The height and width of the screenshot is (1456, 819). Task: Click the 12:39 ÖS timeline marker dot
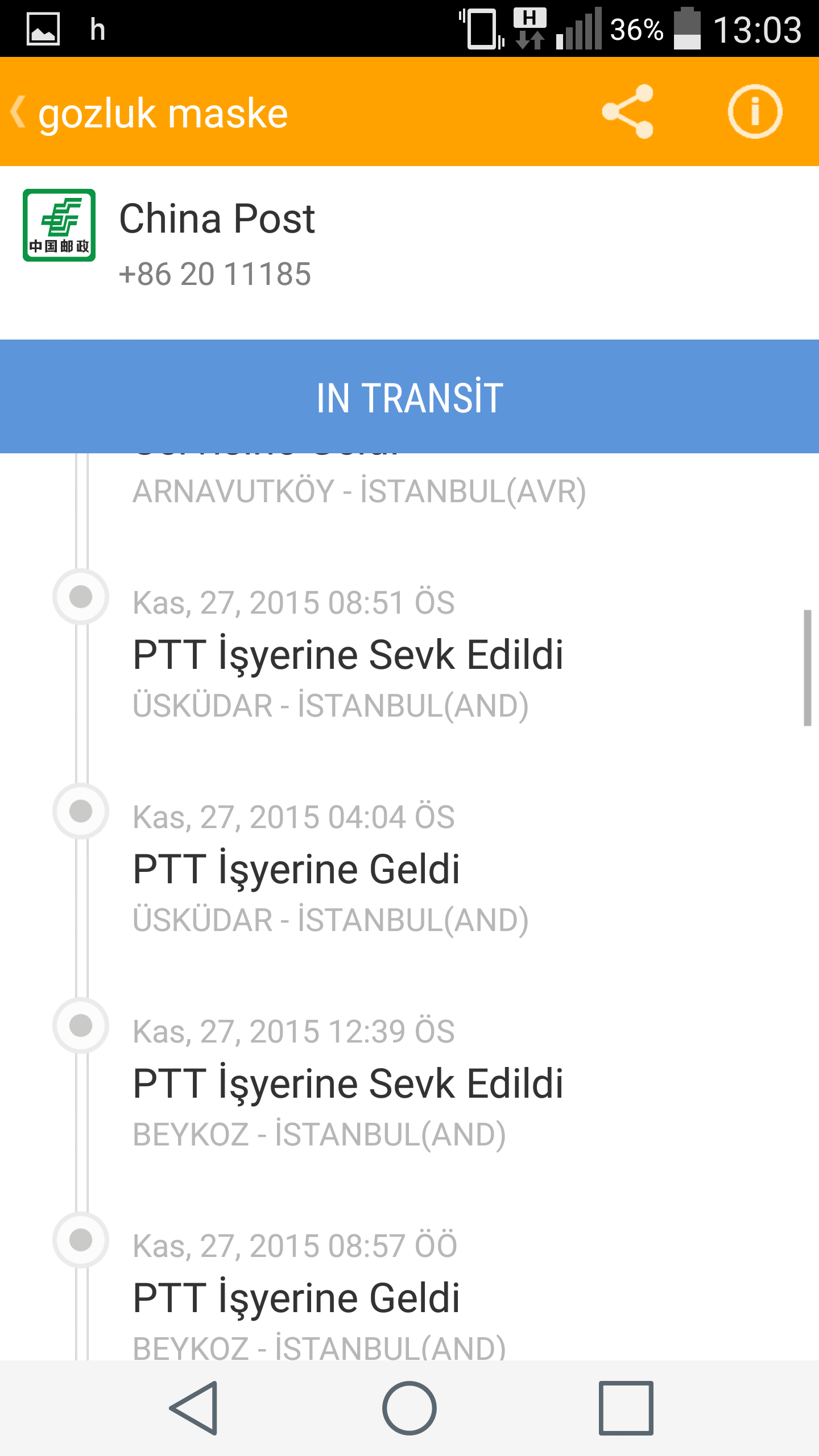pyautogui.click(x=81, y=1025)
